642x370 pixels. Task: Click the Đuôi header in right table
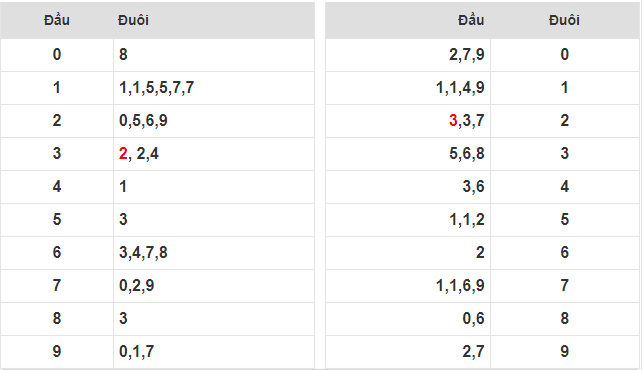coord(564,20)
